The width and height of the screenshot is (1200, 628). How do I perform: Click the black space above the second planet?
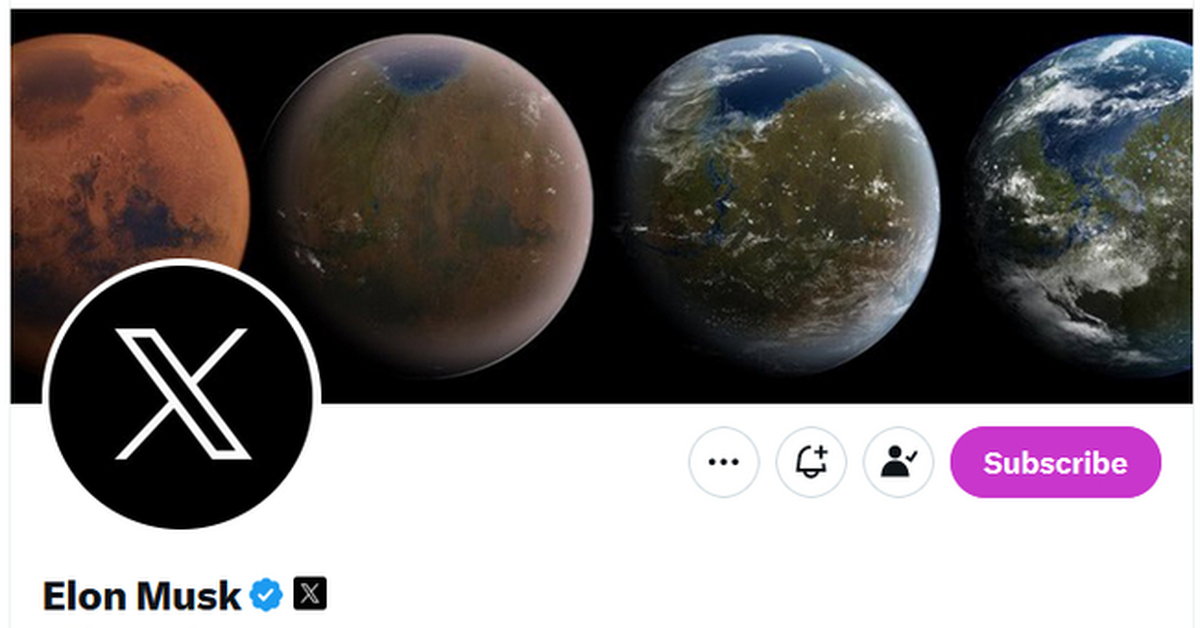(x=428, y=22)
